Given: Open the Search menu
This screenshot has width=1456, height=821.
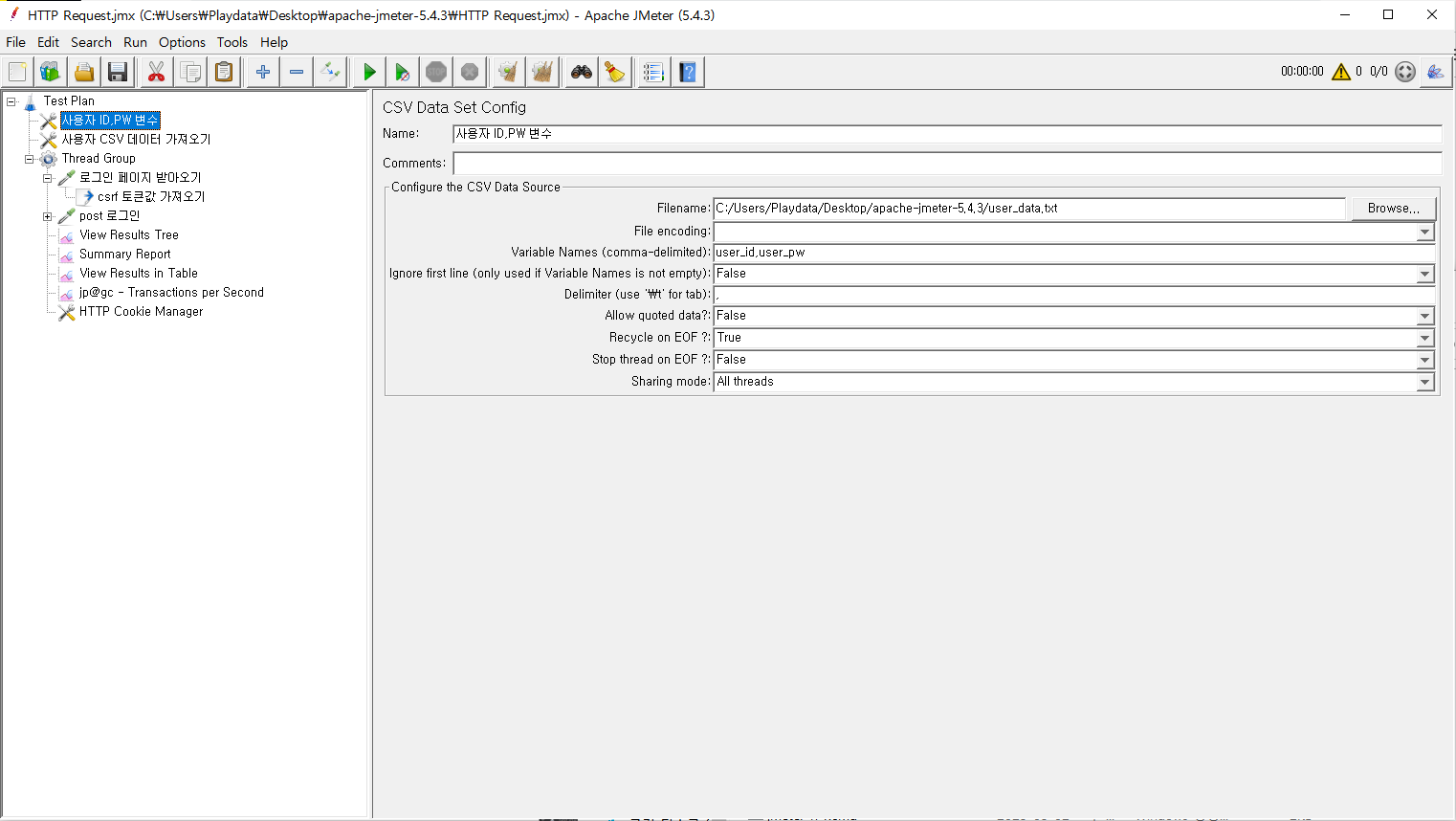Looking at the screenshot, I should [x=91, y=42].
